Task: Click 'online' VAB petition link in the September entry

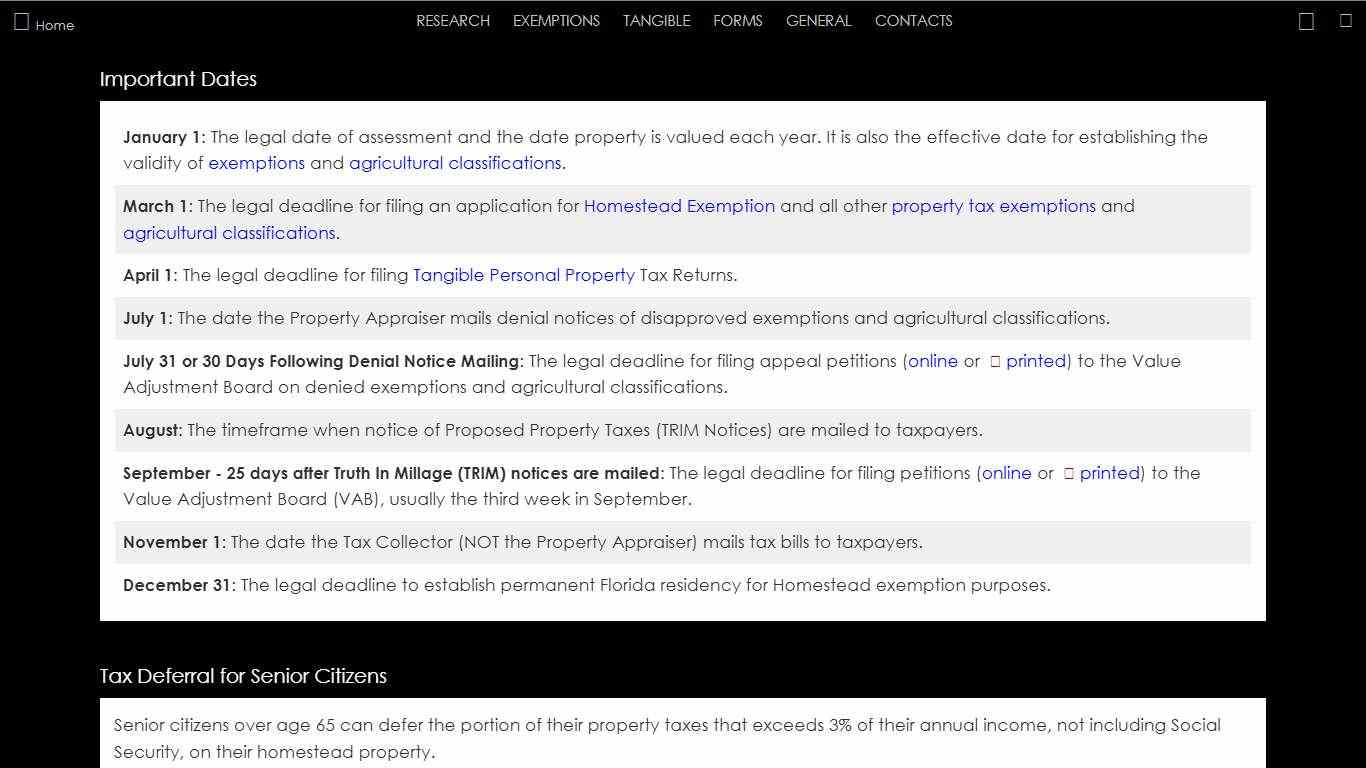Action: pos(1006,473)
